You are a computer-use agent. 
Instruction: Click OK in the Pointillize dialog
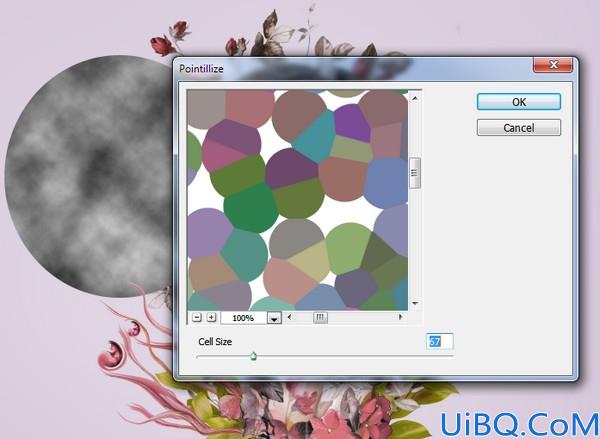click(x=518, y=102)
